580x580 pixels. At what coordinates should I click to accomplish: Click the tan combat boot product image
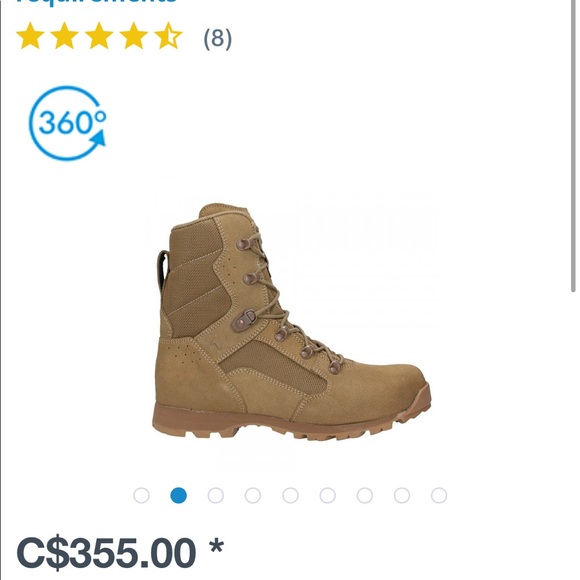click(x=292, y=322)
